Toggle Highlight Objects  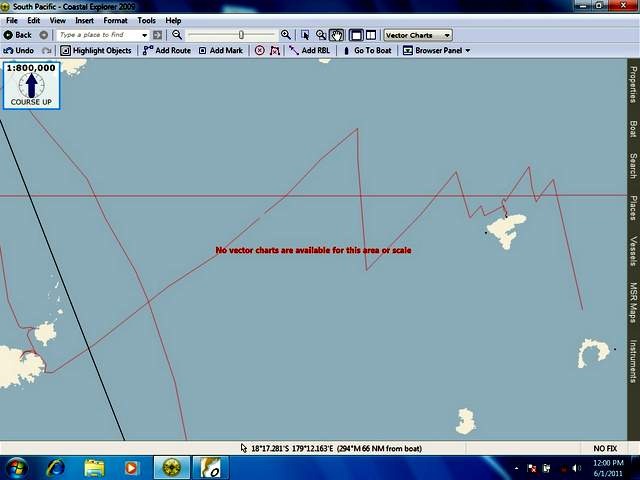coord(96,51)
